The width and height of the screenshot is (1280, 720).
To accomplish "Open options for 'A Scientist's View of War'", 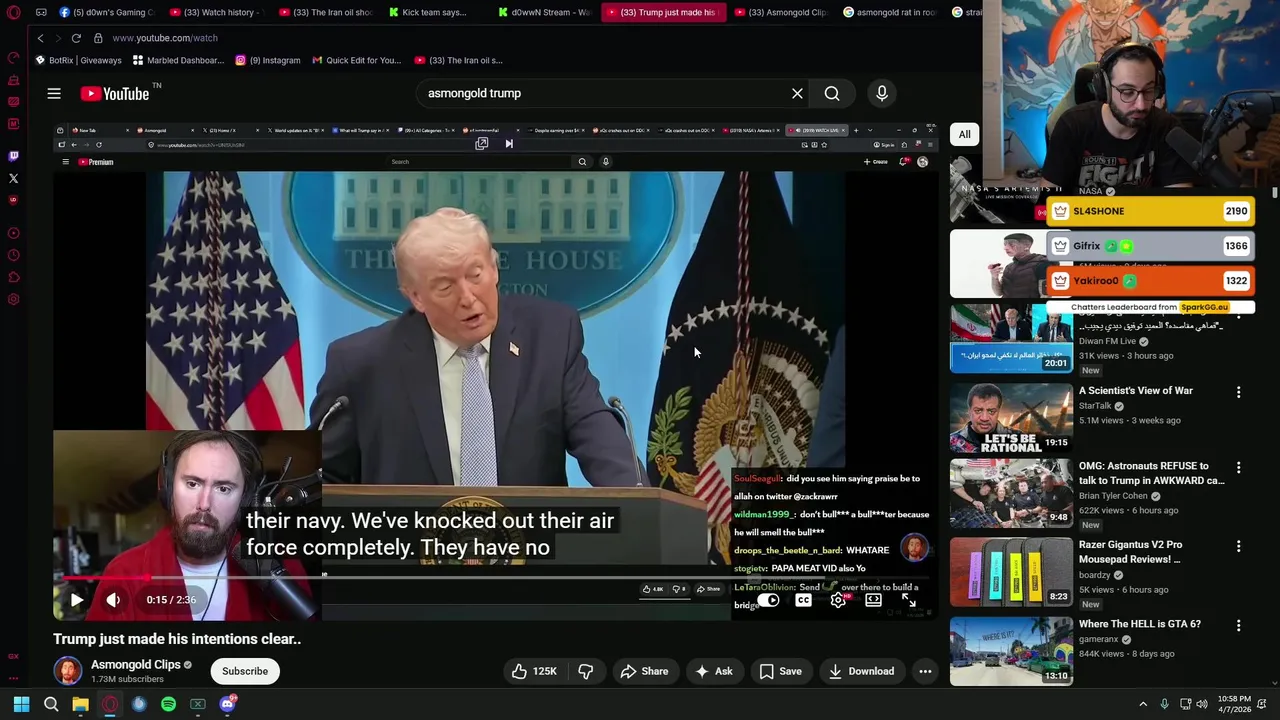I will (1238, 392).
